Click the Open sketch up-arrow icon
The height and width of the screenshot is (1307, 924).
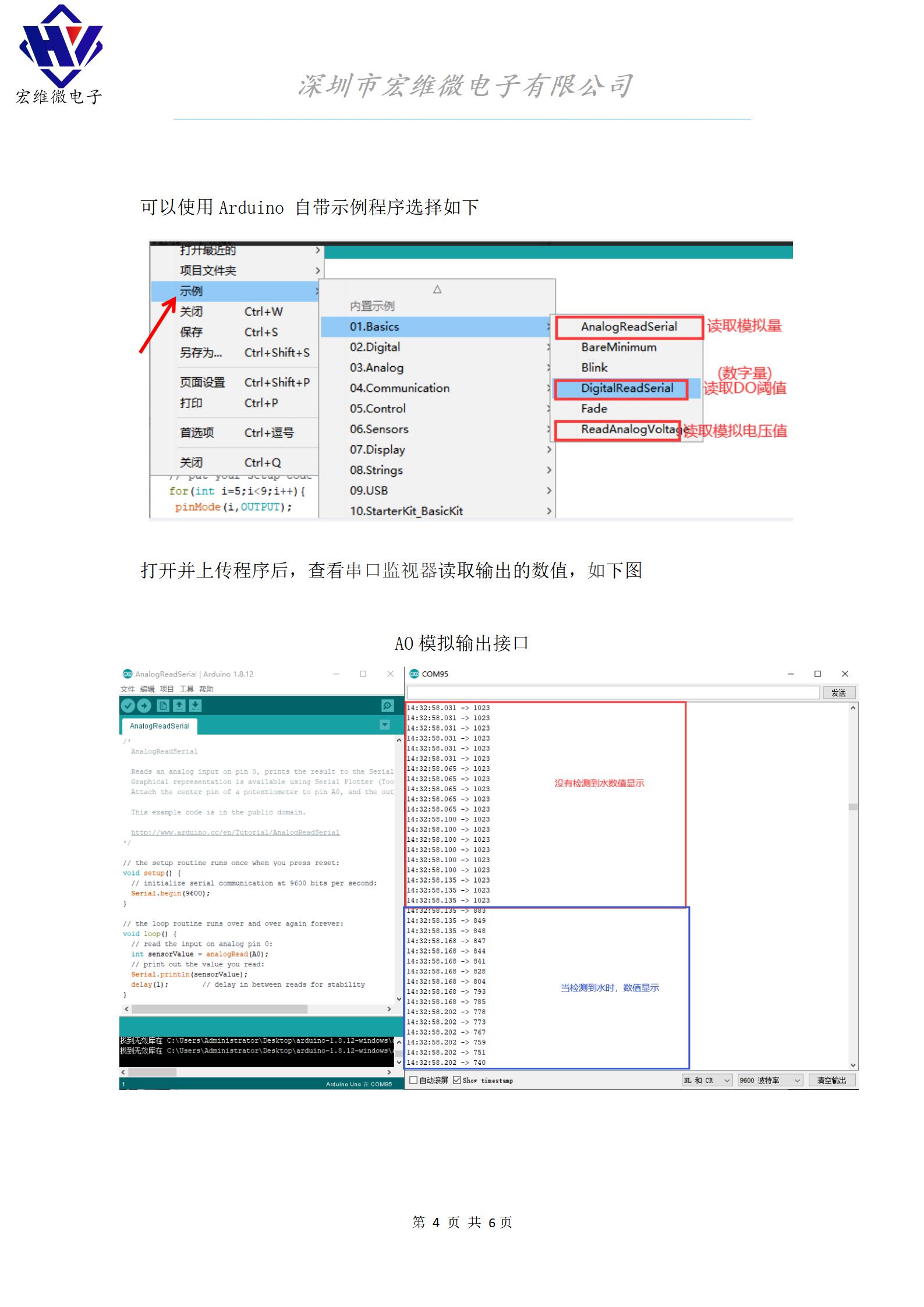(x=179, y=706)
